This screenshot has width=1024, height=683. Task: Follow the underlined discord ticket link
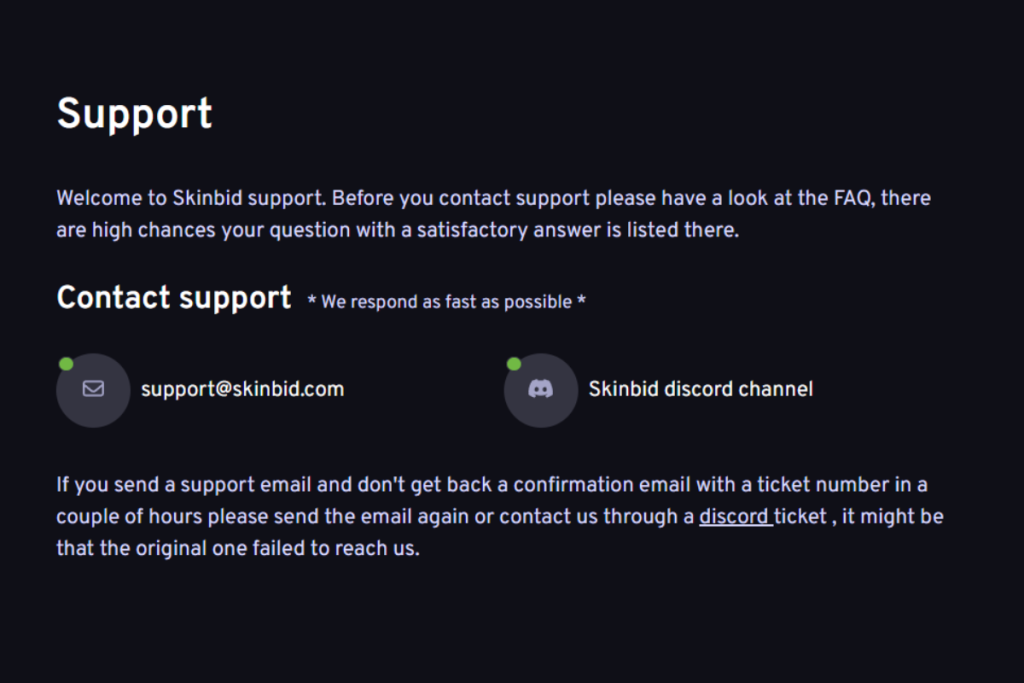pos(736,516)
